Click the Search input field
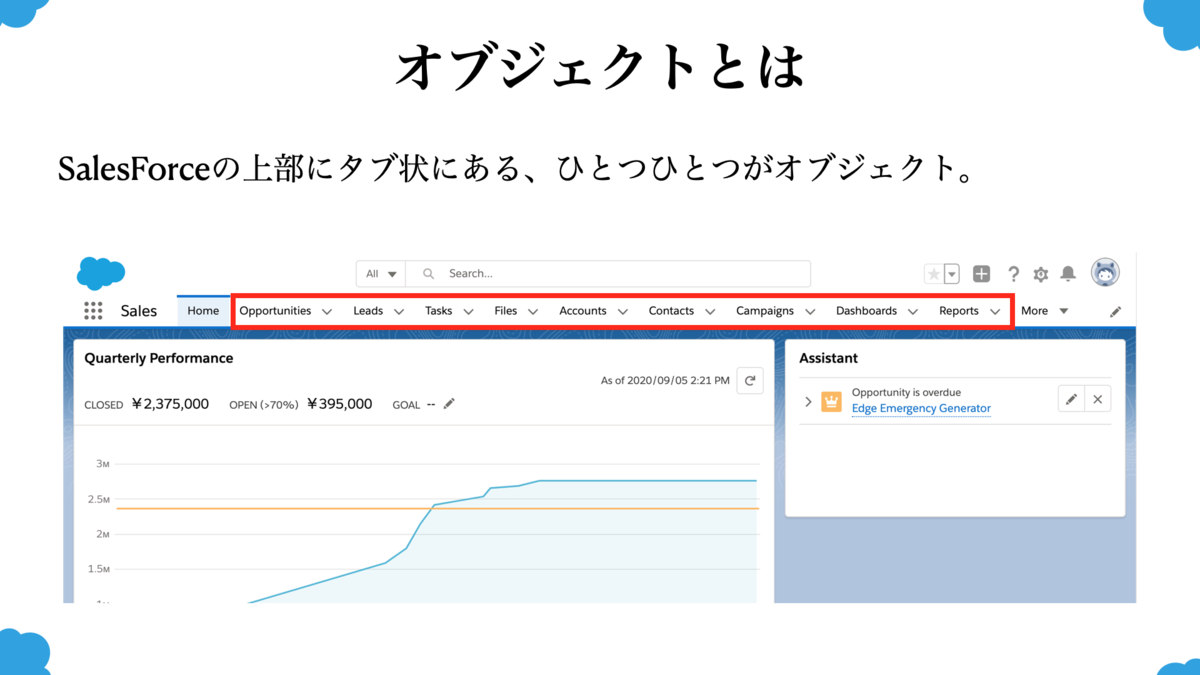 tap(610, 273)
